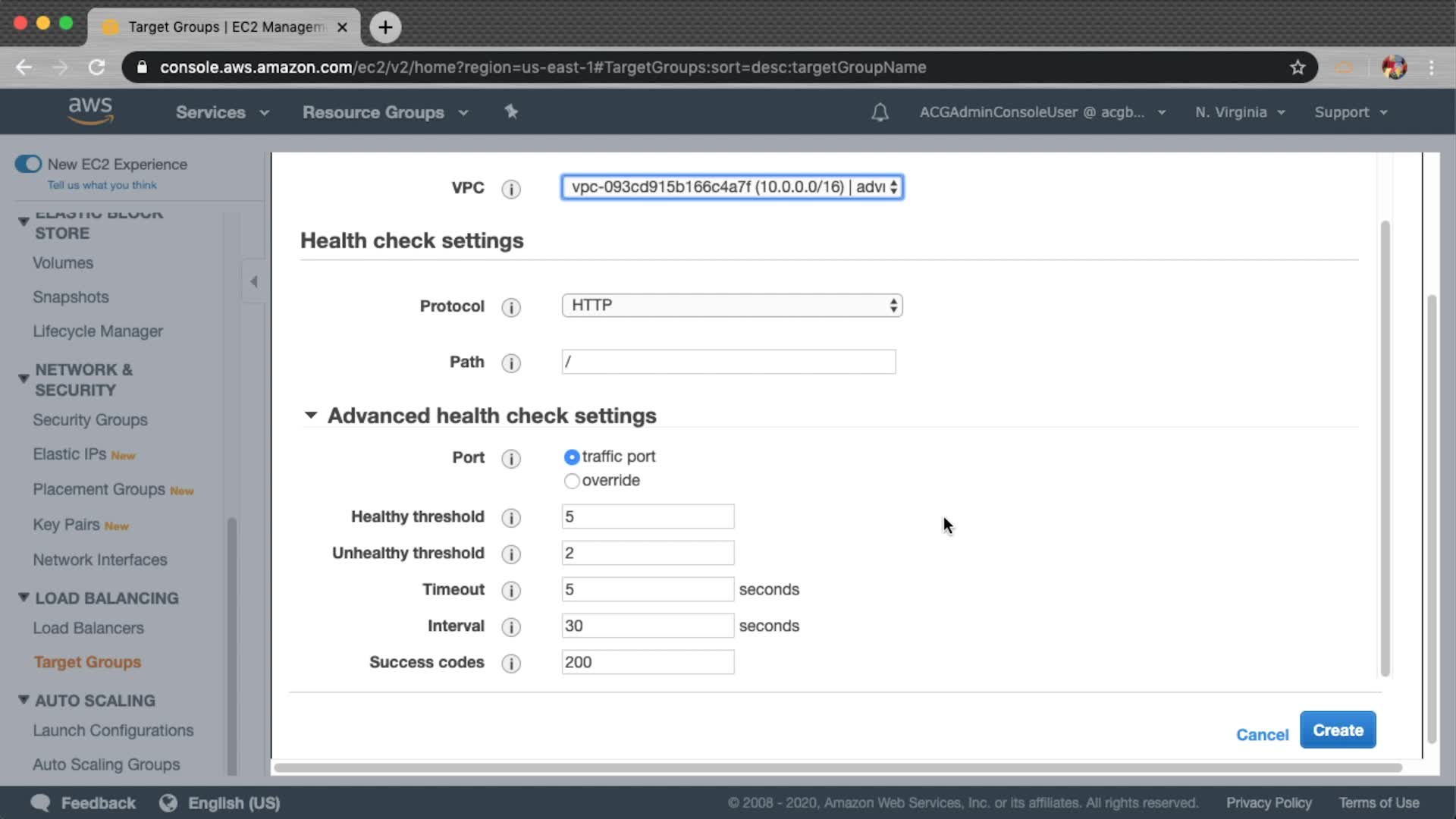The image size is (1456, 819).
Task: Open the VPC selection dropdown
Action: click(732, 187)
